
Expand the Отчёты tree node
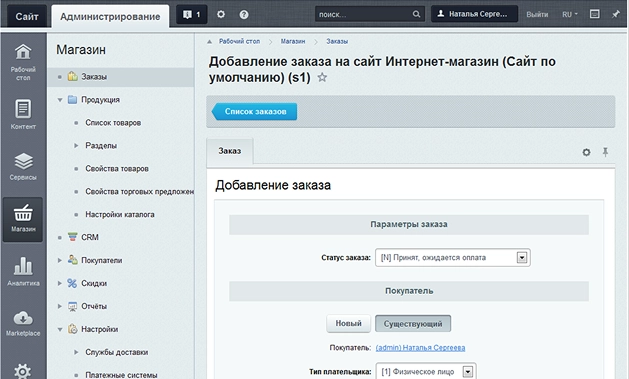(x=60, y=306)
